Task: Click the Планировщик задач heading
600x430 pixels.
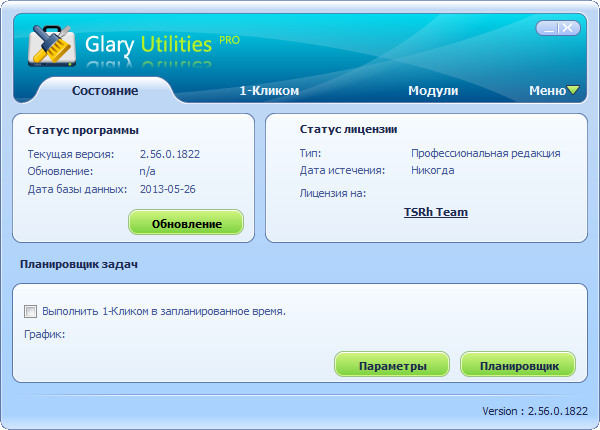Action: coord(79,264)
